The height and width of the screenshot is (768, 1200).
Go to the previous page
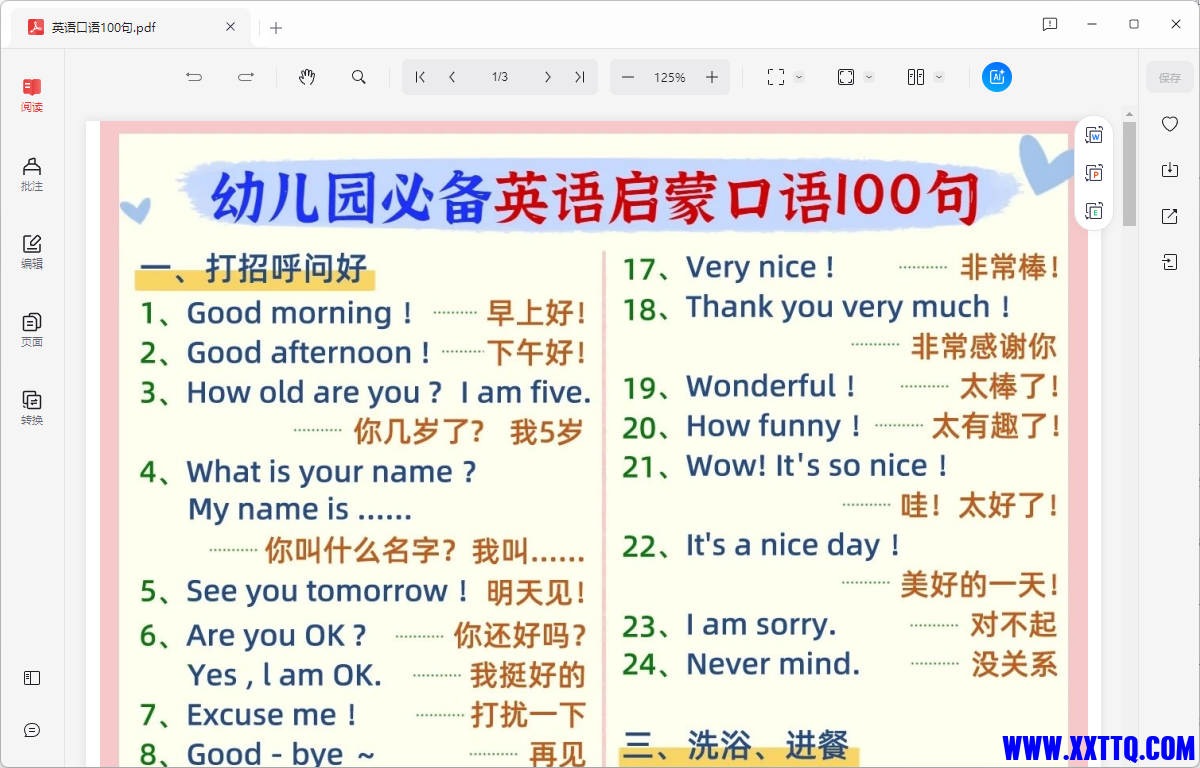452,77
